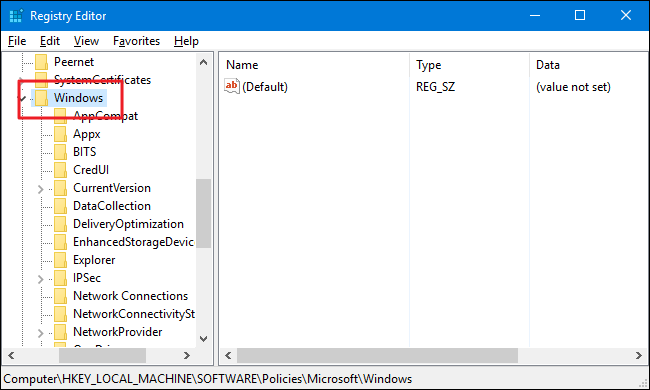This screenshot has height=390, width=650.
Task: Click the tree pane scroll up arrow
Action: (204, 63)
